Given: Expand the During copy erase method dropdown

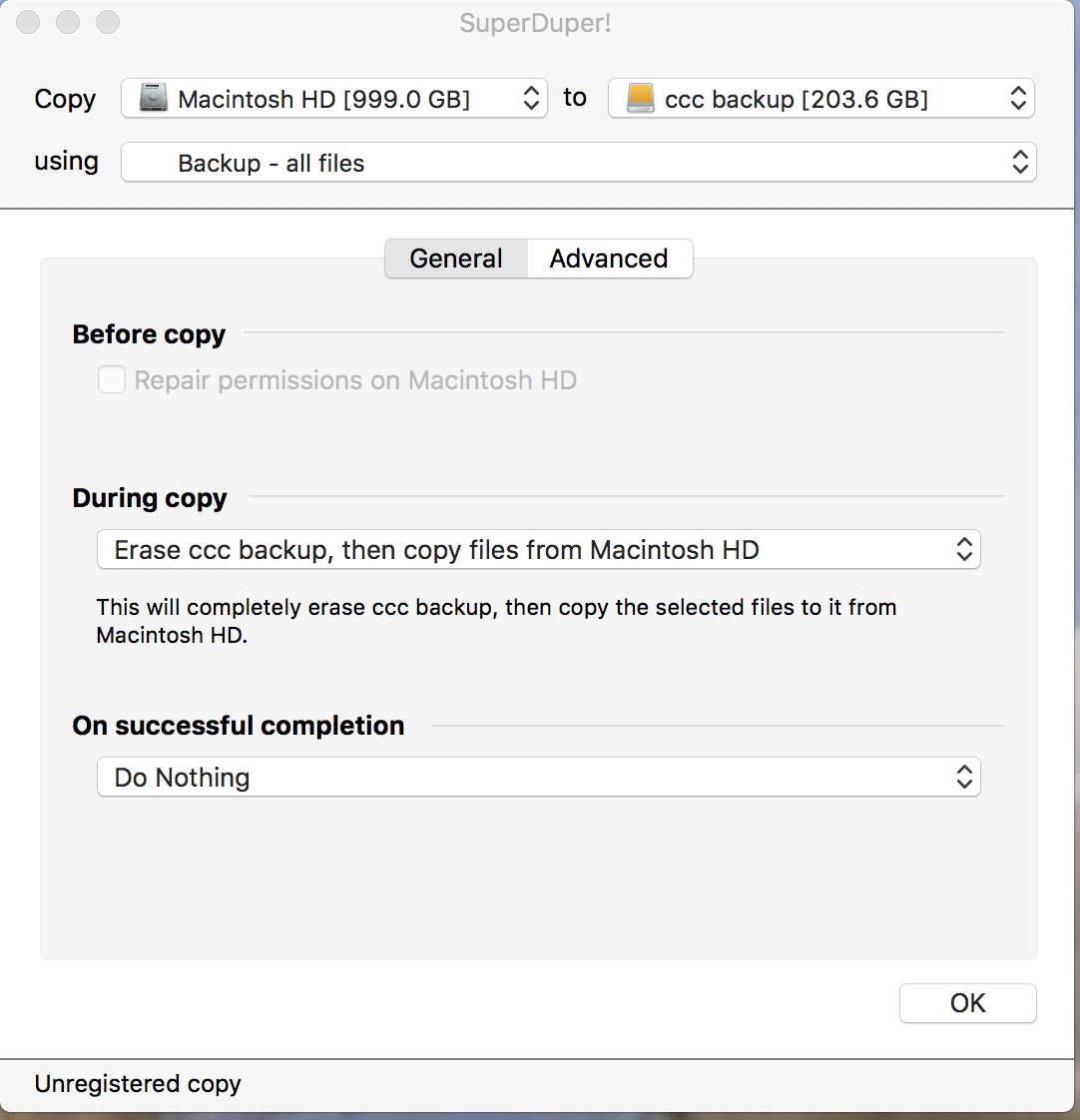Looking at the screenshot, I should tap(538, 550).
